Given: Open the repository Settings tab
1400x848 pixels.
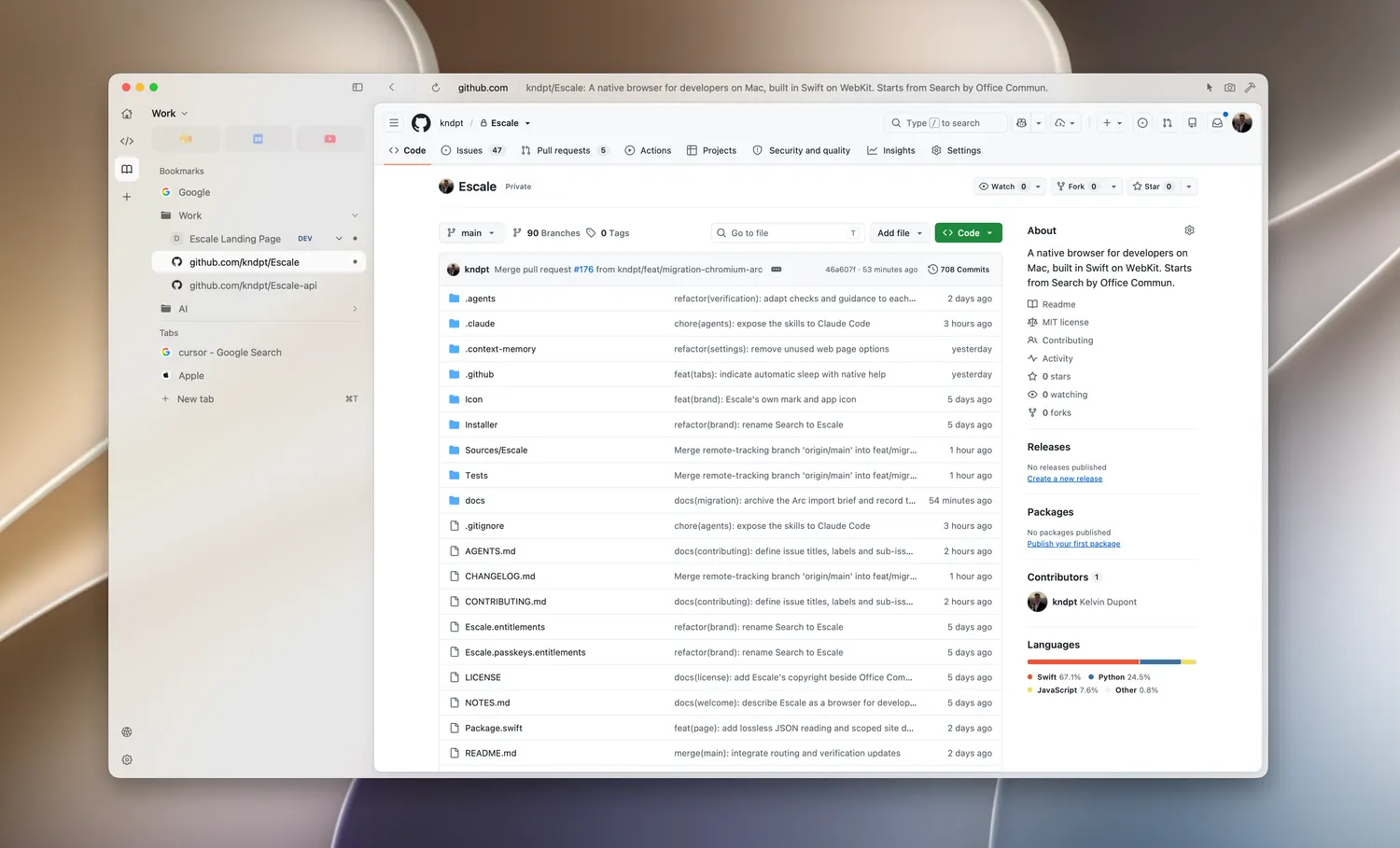Looking at the screenshot, I should pyautogui.click(x=957, y=150).
